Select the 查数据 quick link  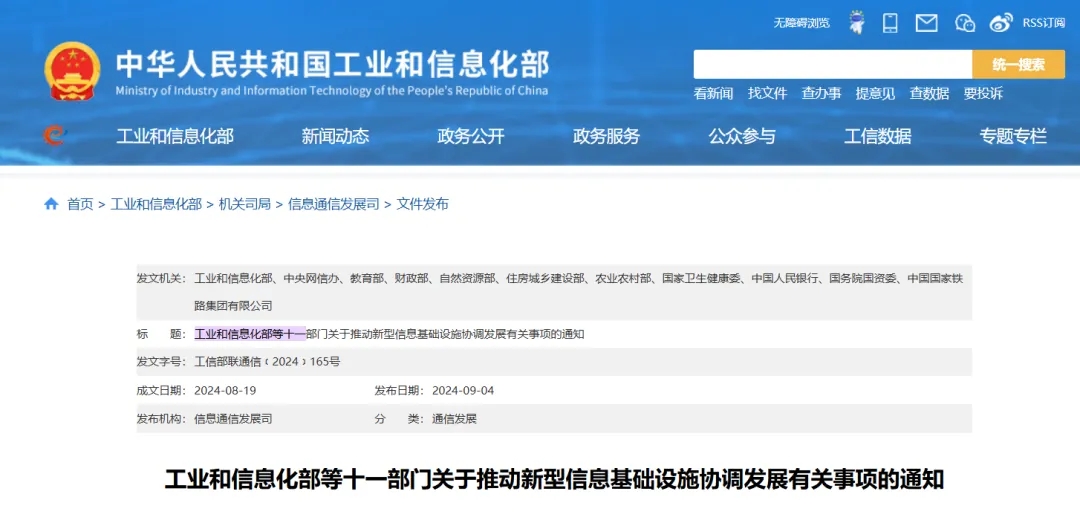(x=929, y=94)
